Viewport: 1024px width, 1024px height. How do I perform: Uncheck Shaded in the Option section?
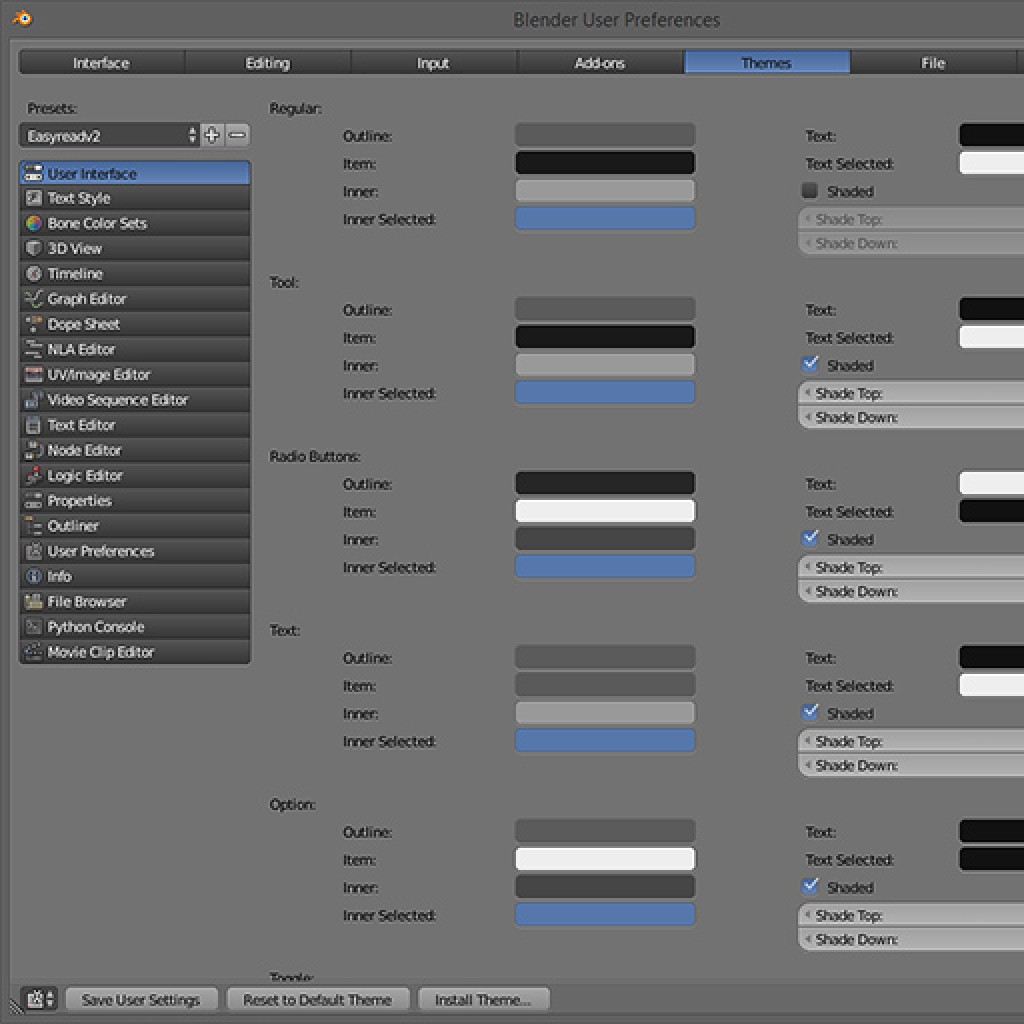pyautogui.click(x=811, y=886)
